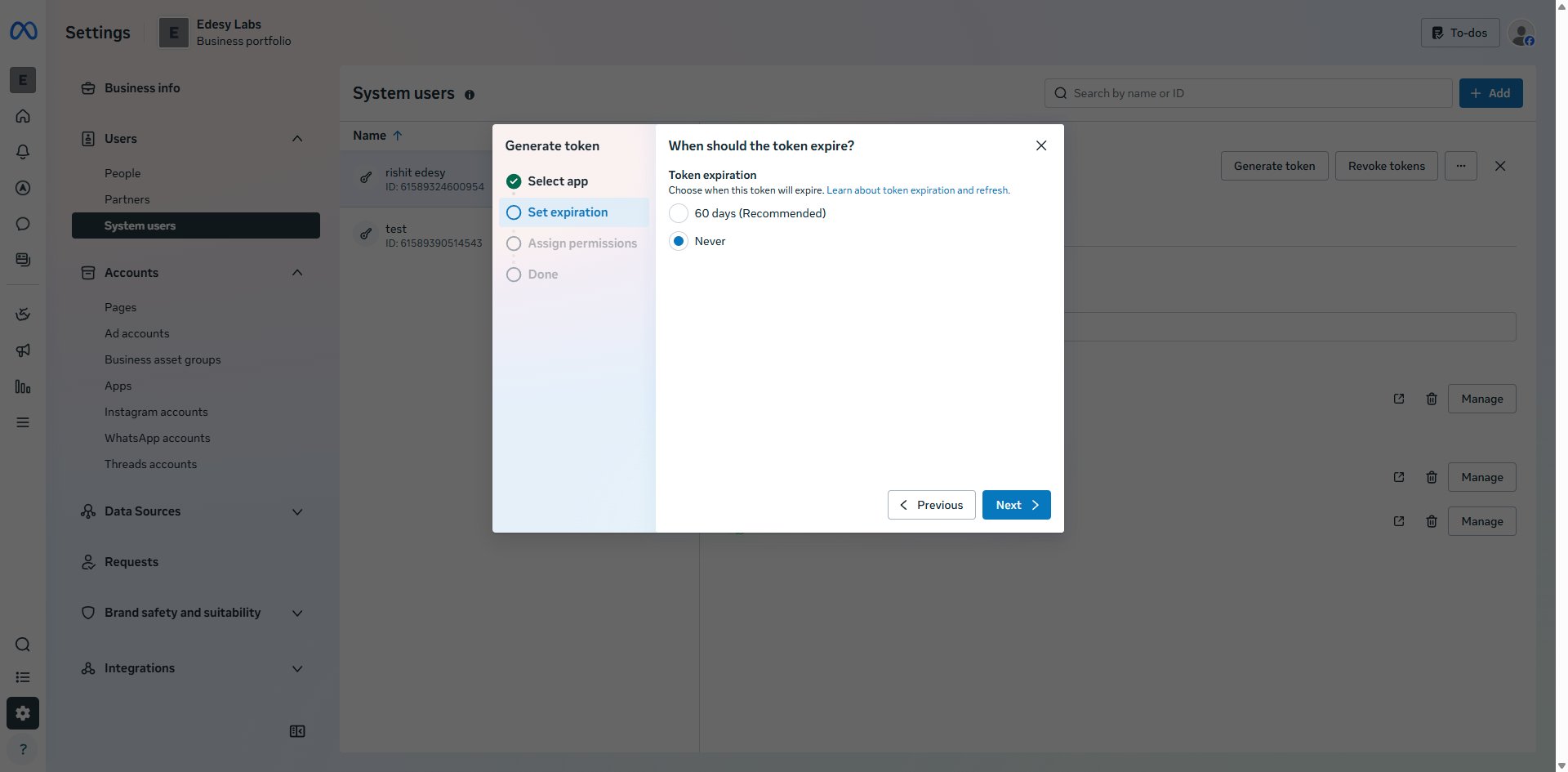
Task: Open Business asset groups
Action: [x=163, y=359]
